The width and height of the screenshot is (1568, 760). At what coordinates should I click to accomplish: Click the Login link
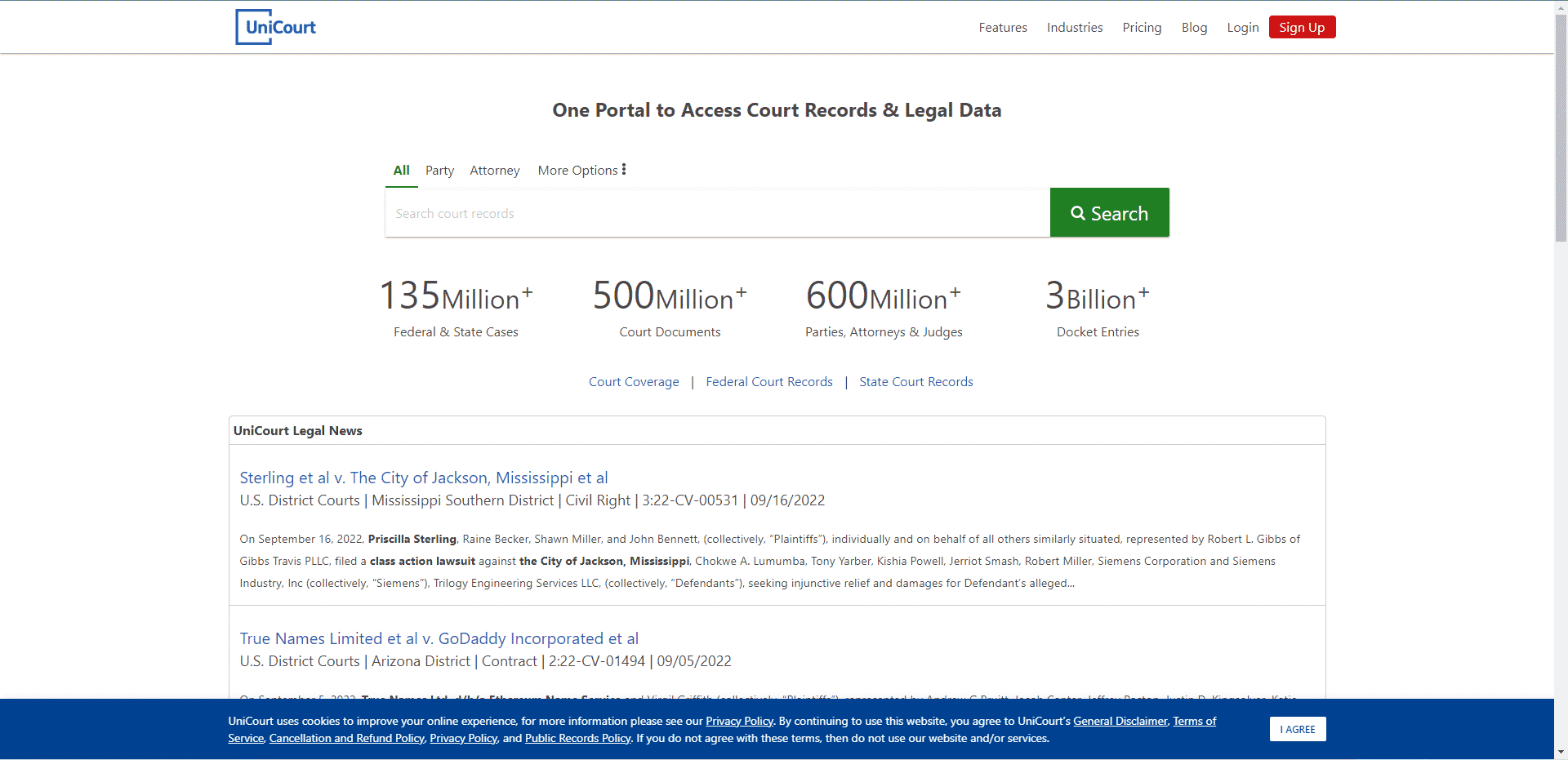pos(1242,28)
